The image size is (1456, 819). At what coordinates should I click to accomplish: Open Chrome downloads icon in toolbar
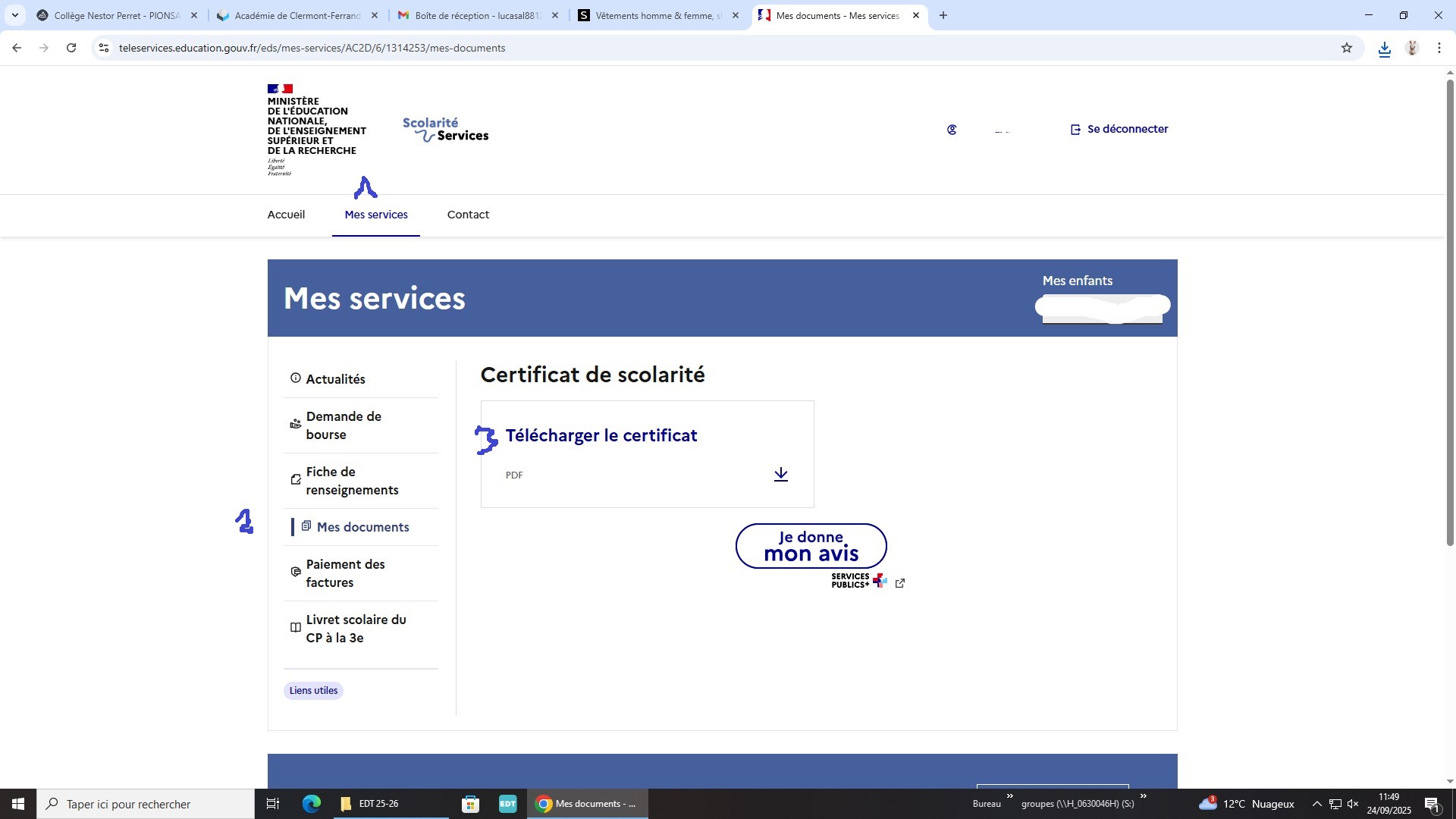pos(1384,49)
